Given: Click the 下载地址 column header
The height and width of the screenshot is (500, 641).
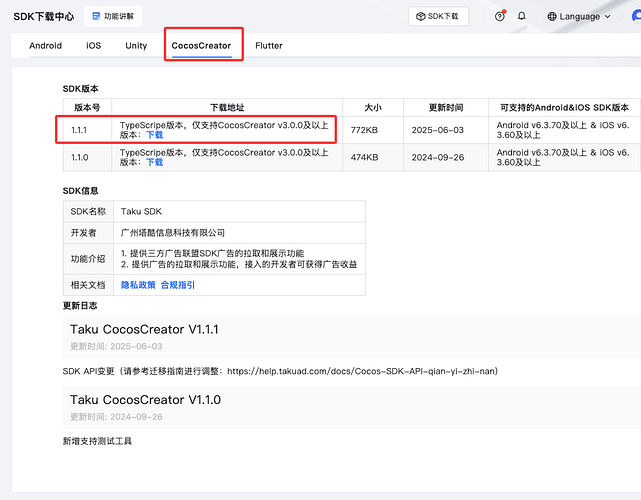Looking at the screenshot, I should (227, 108).
